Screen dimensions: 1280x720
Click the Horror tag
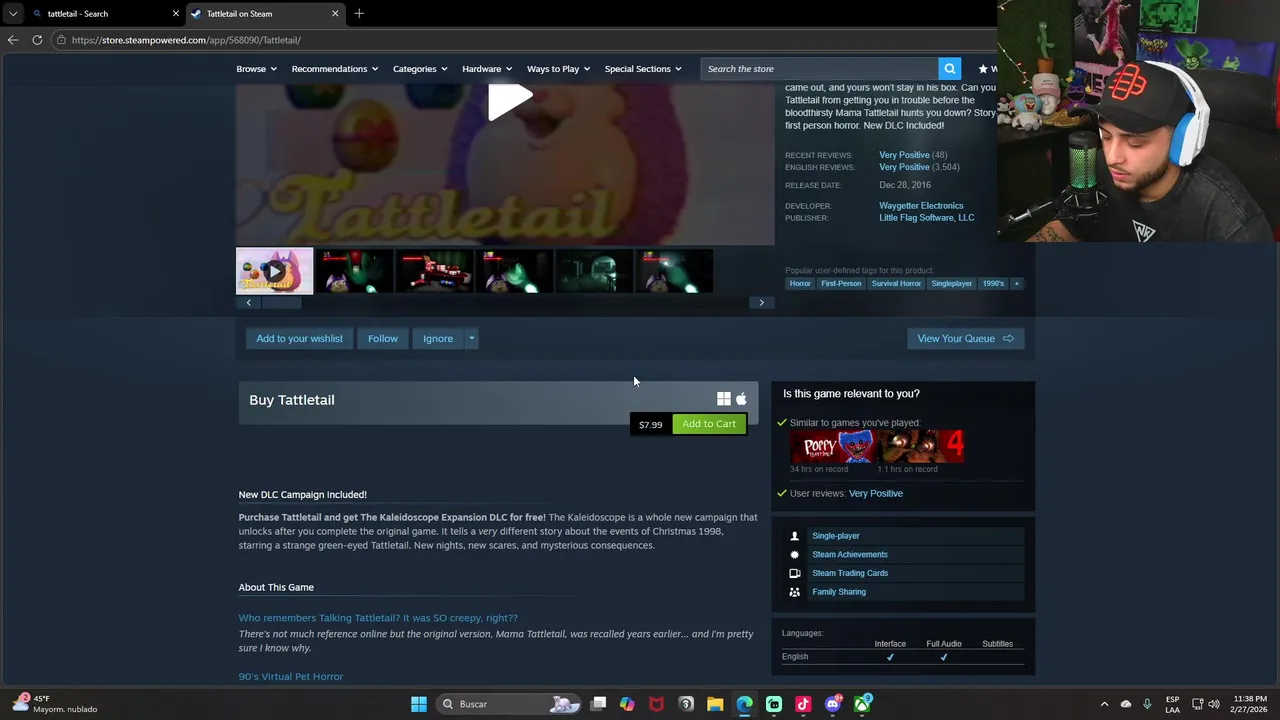coord(800,283)
